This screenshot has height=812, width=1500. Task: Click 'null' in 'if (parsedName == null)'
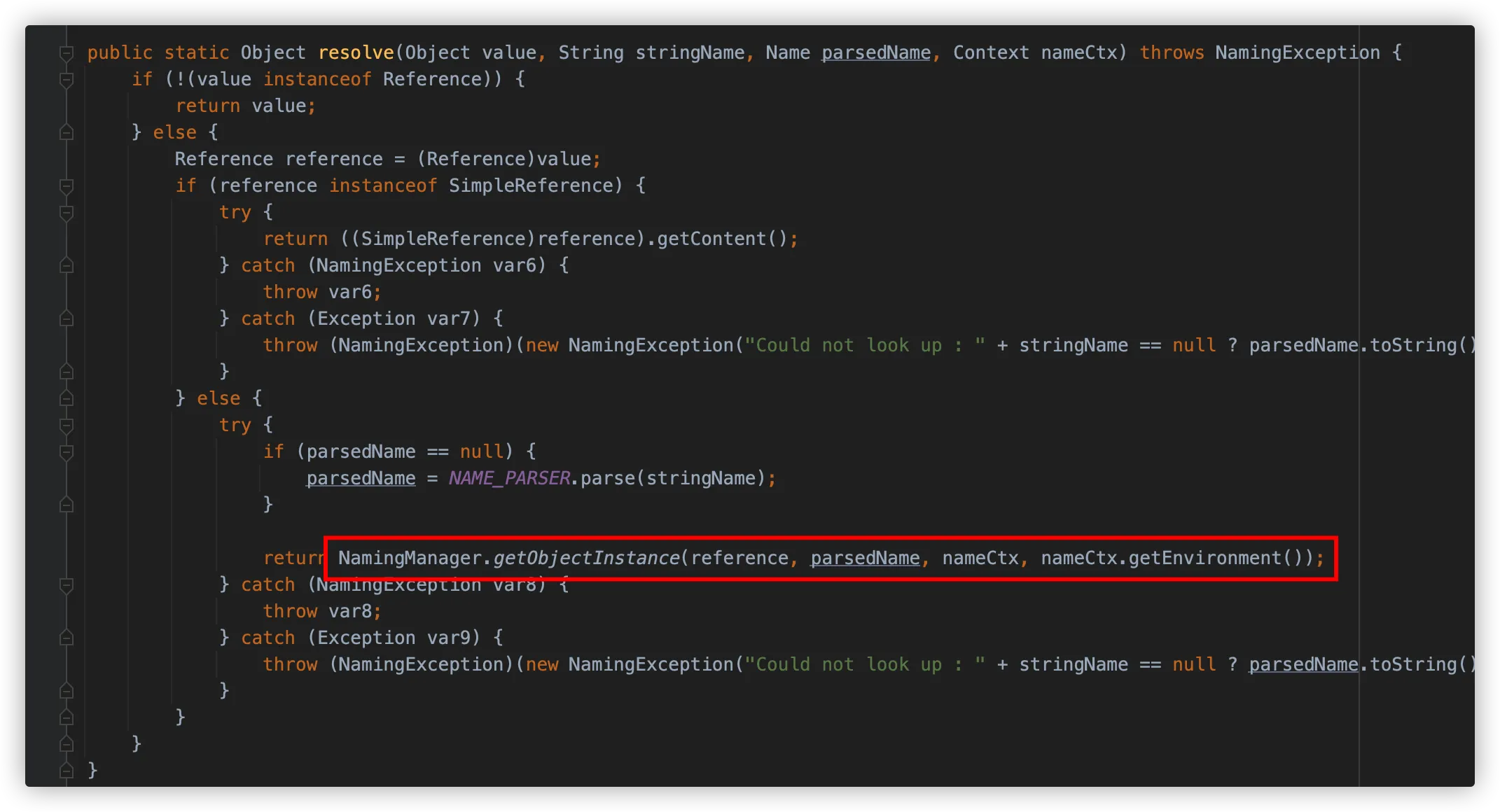(x=482, y=451)
